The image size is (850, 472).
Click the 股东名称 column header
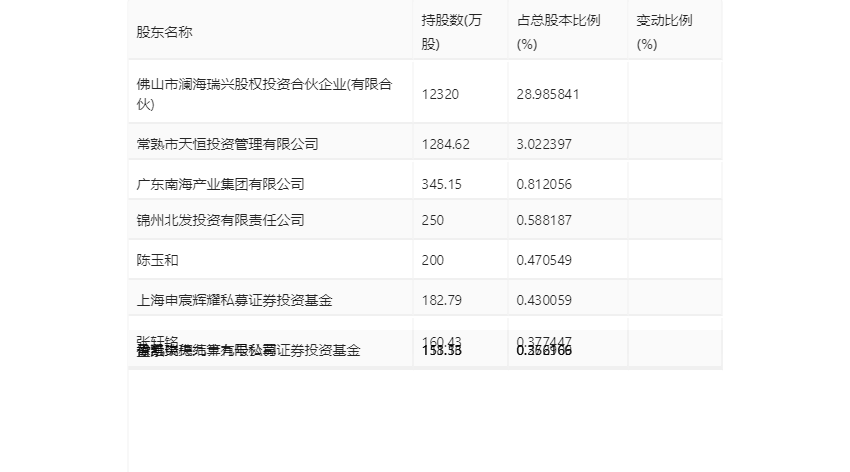coord(164,32)
